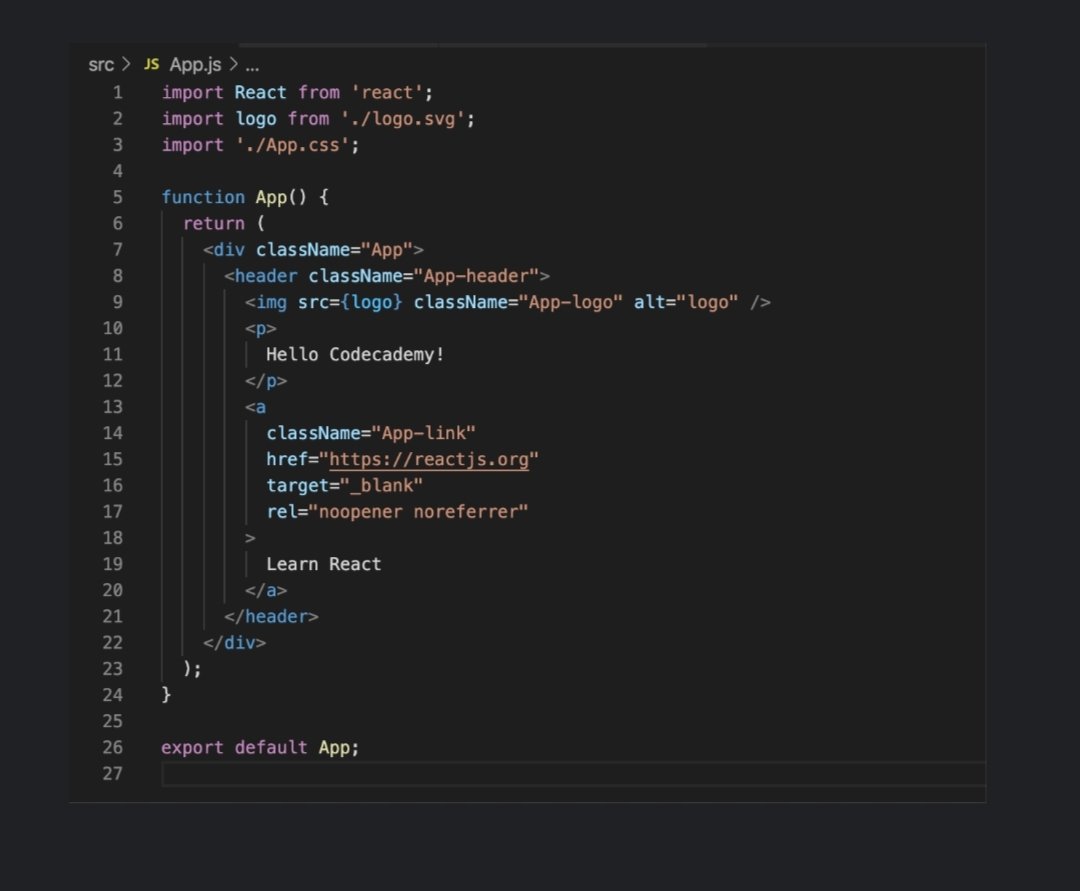Open the breadcrumb ellipsis after App.js
The width and height of the screenshot is (1080, 891).
(x=253, y=64)
